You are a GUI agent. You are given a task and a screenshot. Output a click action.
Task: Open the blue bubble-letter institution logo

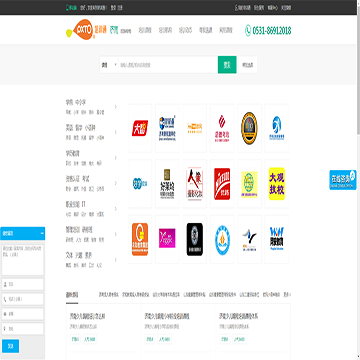140,184
